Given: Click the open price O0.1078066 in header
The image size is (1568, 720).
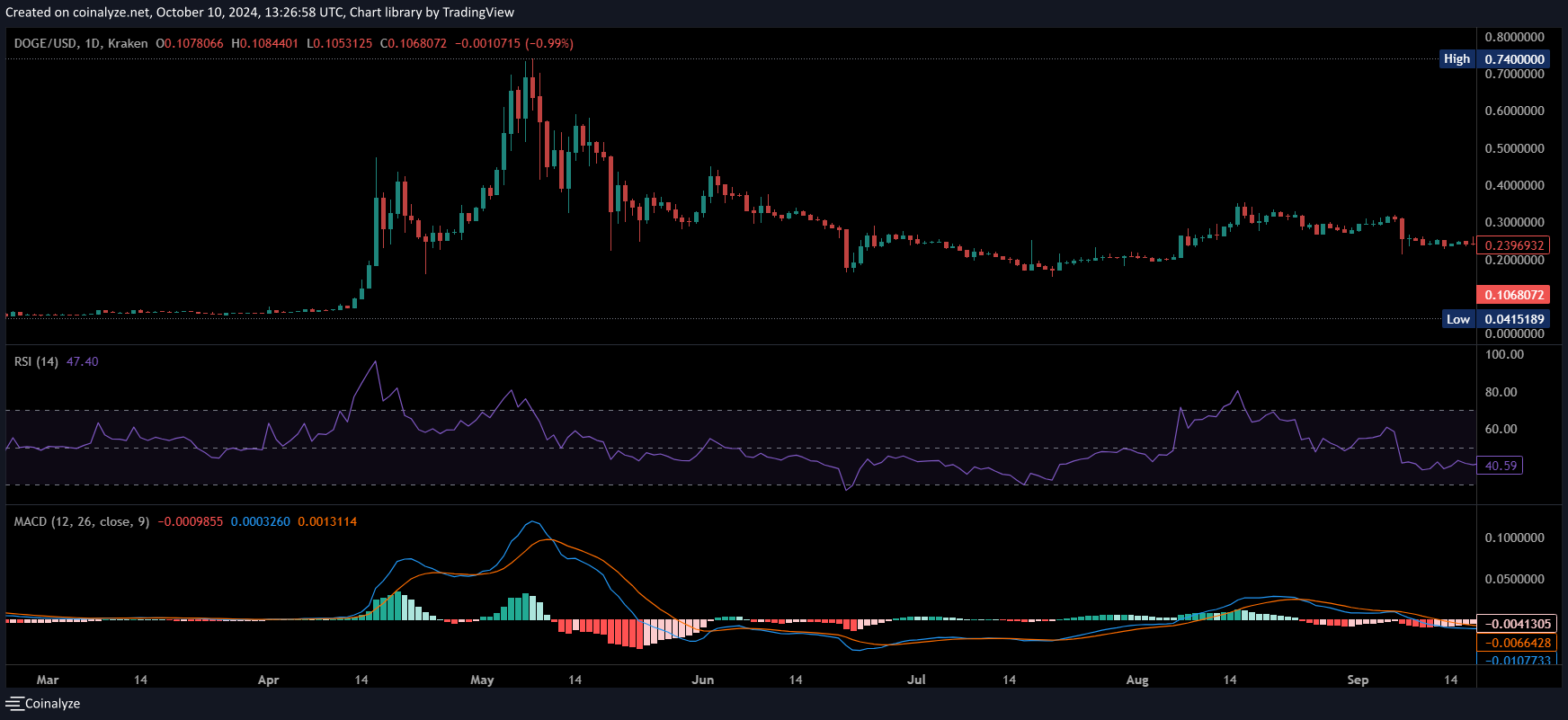Looking at the screenshot, I should (190, 43).
